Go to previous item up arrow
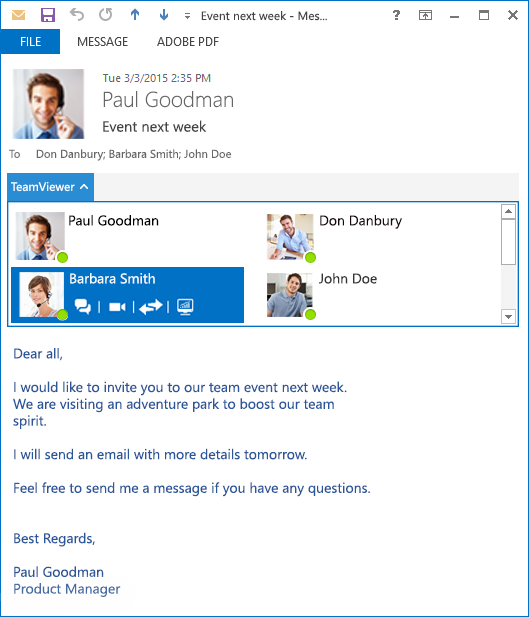The image size is (529, 617). (x=135, y=15)
